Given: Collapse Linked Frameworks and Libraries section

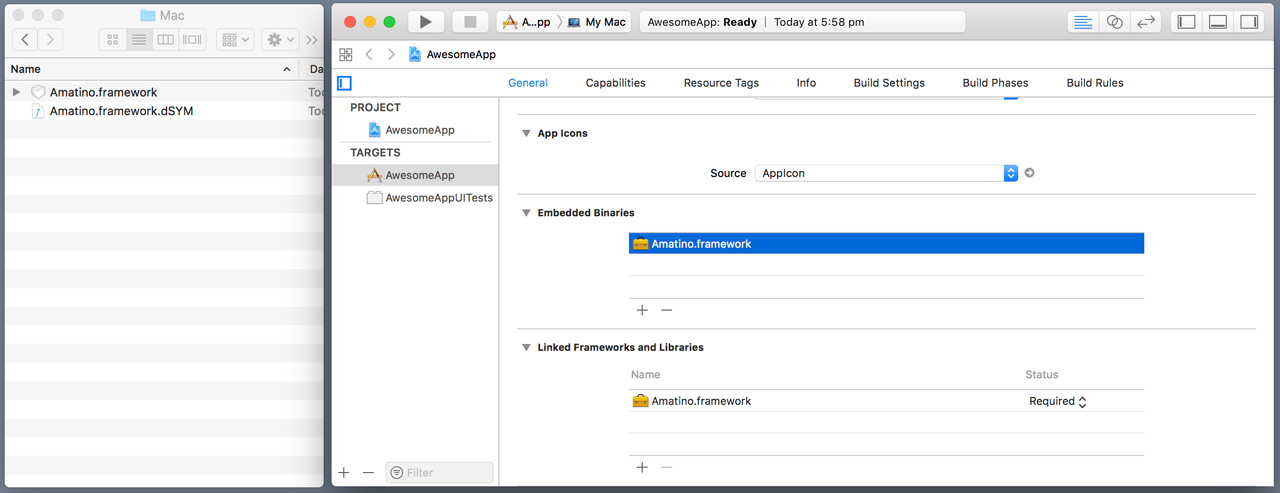Looking at the screenshot, I should coord(526,348).
